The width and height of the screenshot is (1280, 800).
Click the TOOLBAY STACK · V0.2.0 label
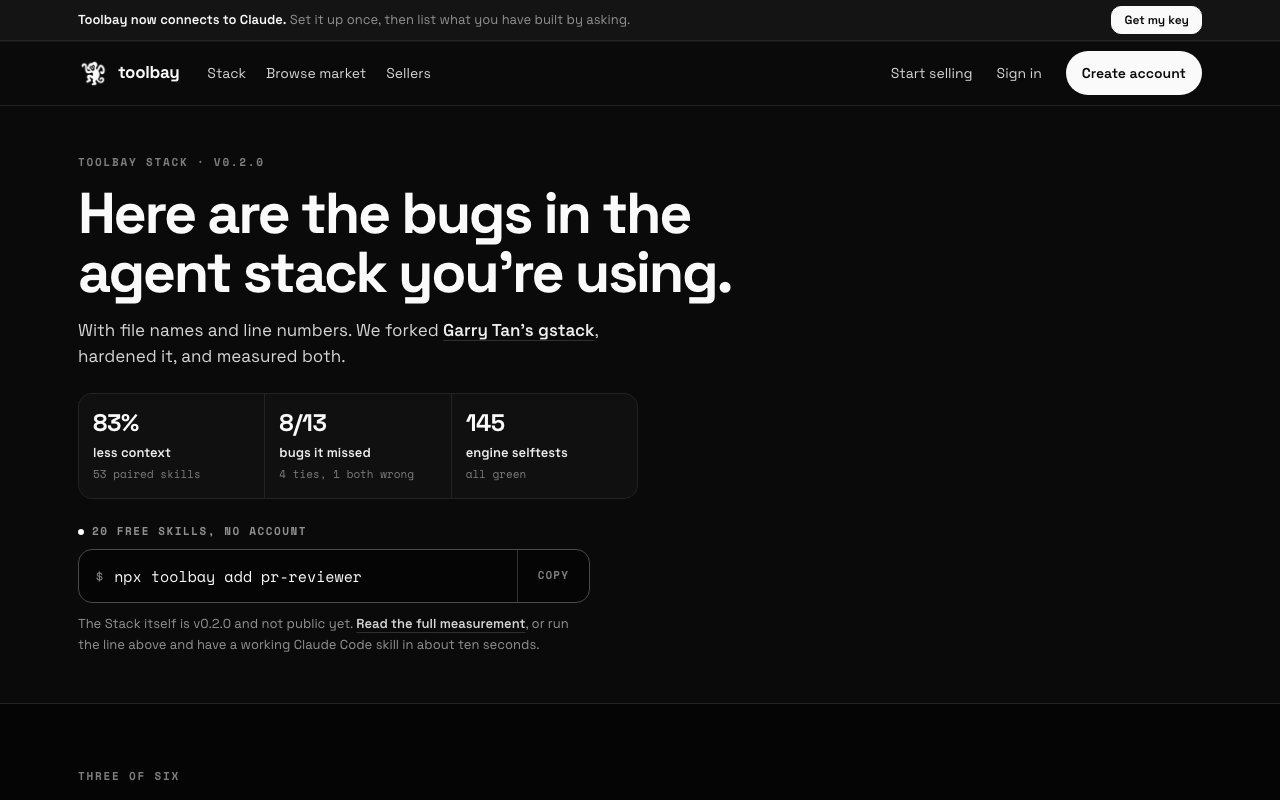(171, 162)
